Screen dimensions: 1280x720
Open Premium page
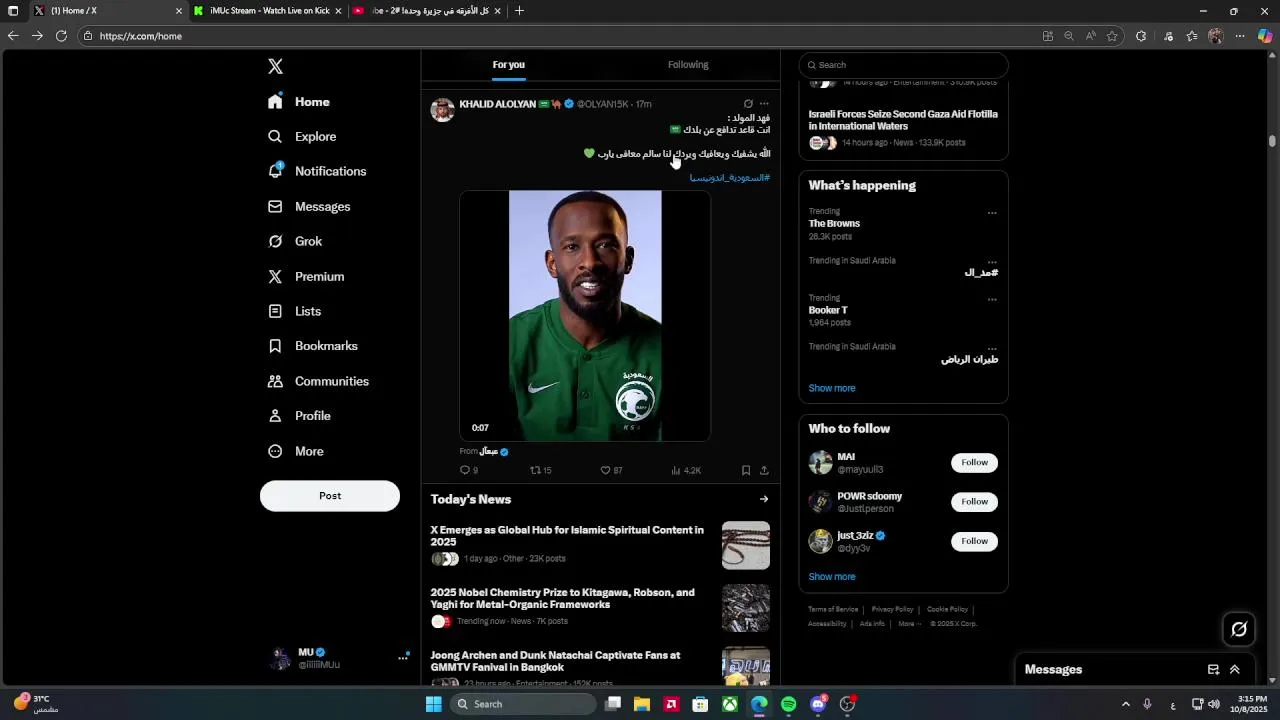[306, 276]
